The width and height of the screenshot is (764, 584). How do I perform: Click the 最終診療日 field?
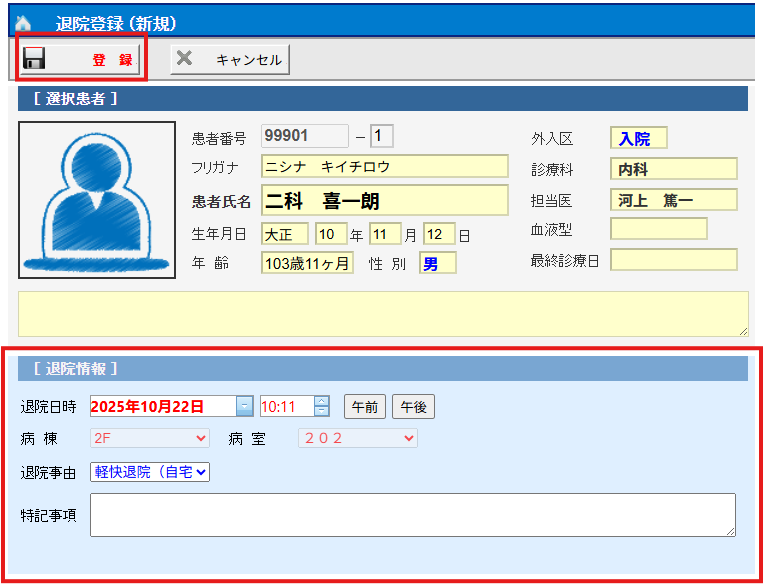(x=673, y=260)
